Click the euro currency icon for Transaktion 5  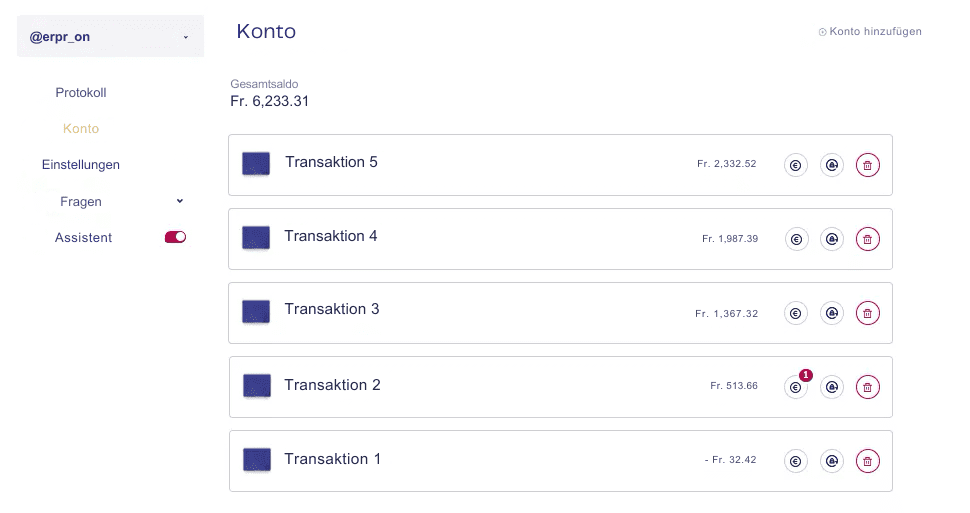click(x=796, y=166)
